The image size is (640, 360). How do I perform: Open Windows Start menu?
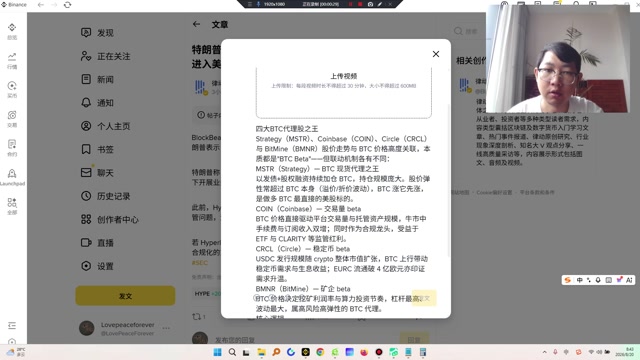pos(218,352)
